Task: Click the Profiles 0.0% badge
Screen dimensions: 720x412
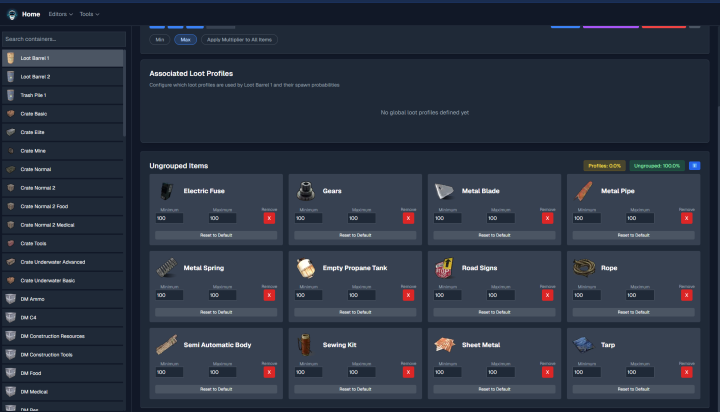Action: [604, 166]
